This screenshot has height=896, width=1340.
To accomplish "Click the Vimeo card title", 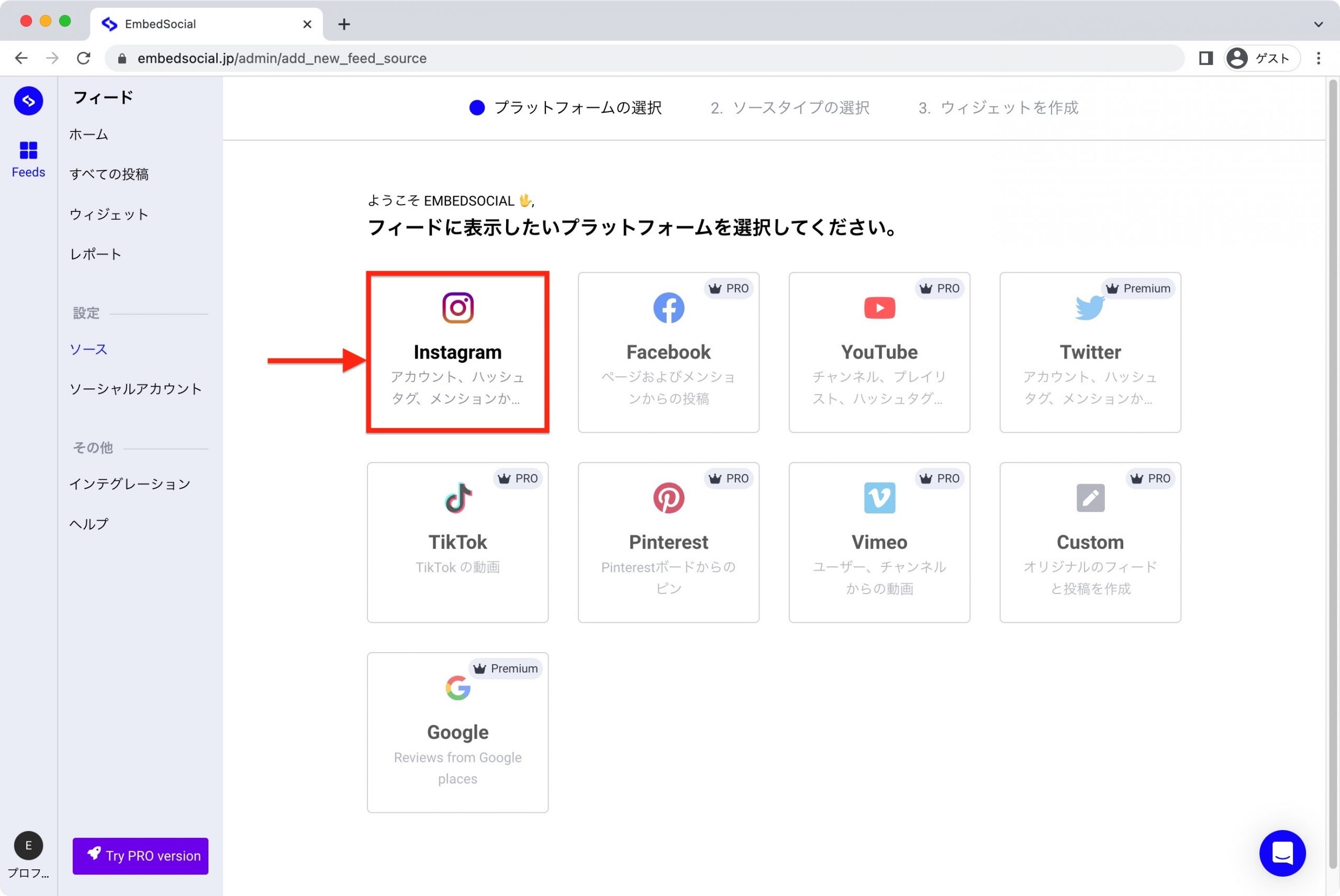I will click(x=879, y=542).
